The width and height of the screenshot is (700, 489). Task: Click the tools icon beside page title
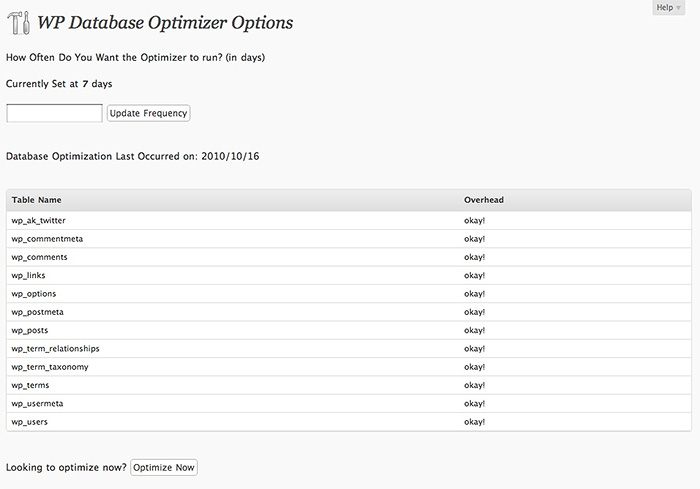point(19,23)
